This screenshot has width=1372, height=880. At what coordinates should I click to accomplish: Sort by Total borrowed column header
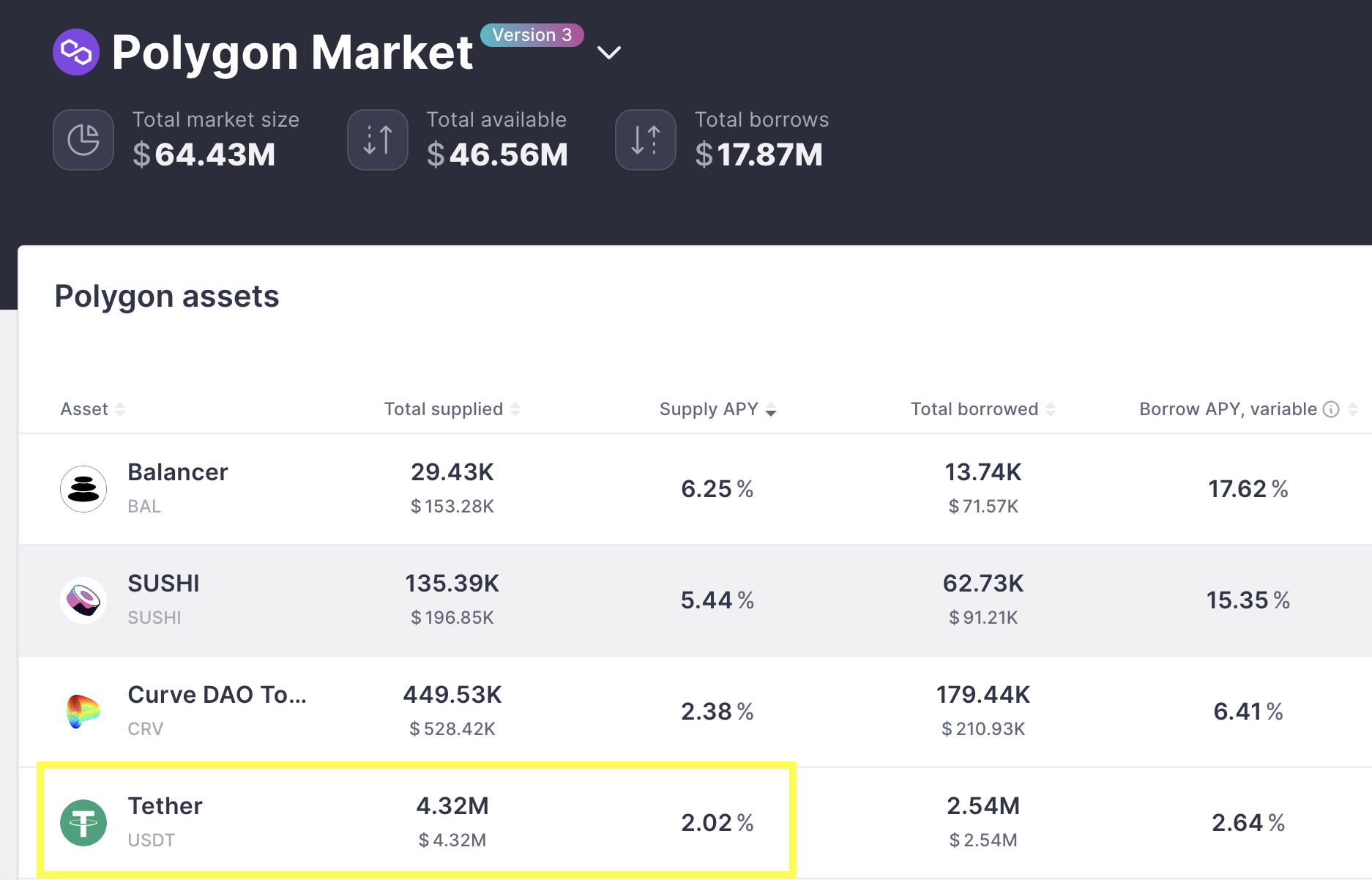click(x=983, y=409)
